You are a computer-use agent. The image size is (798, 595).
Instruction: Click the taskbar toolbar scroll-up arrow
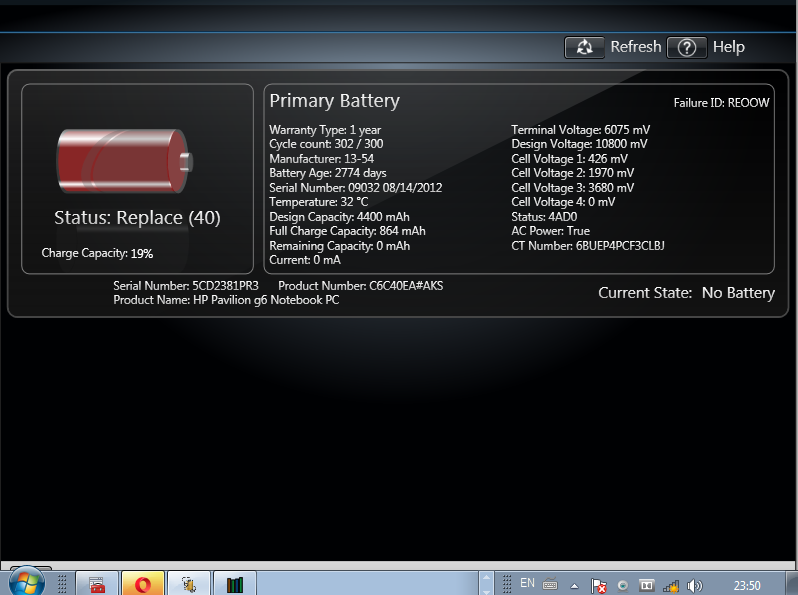[486, 578]
